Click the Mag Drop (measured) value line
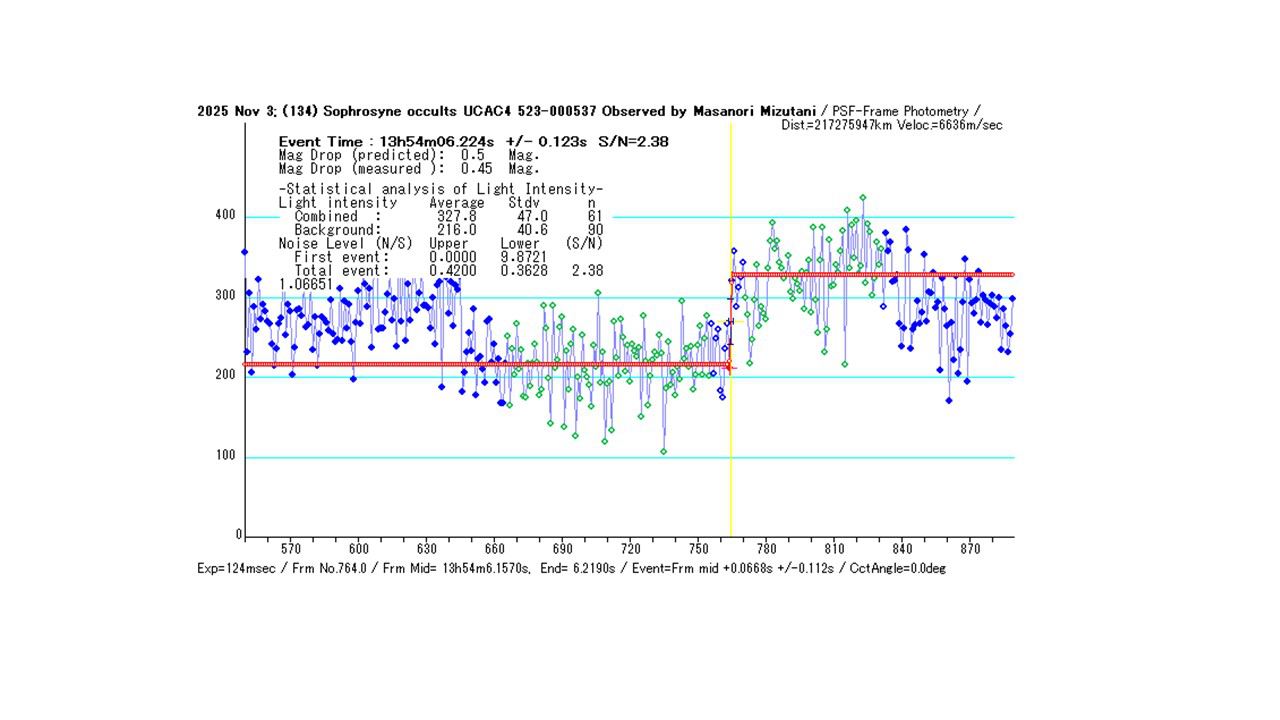Viewport: 1280px width, 720px height. pos(408,169)
